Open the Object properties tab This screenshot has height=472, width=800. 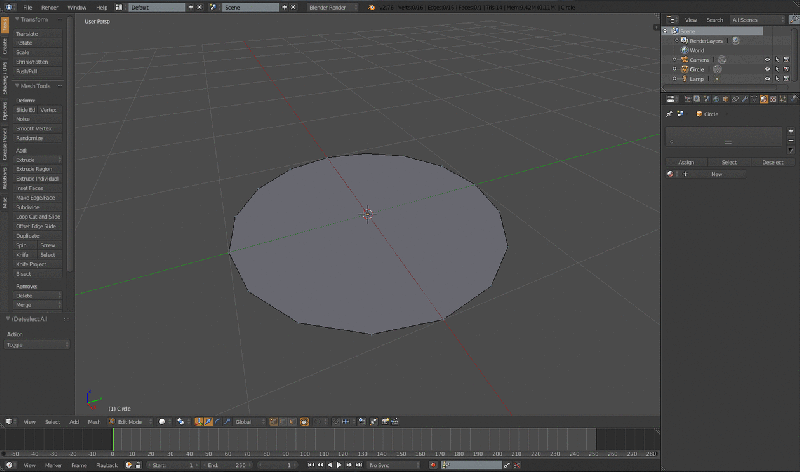[x=726, y=99]
